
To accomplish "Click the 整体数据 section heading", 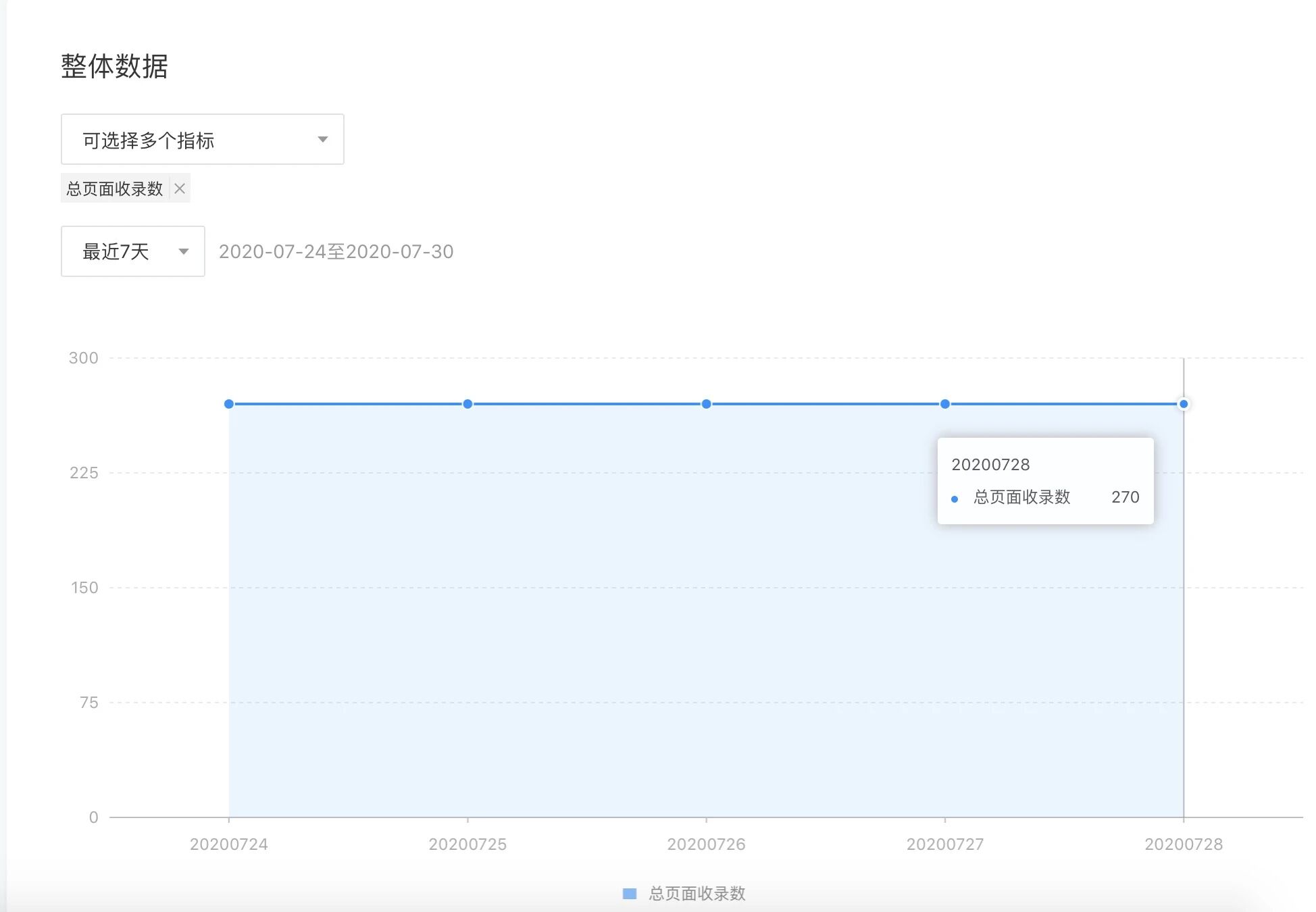I will [x=114, y=66].
